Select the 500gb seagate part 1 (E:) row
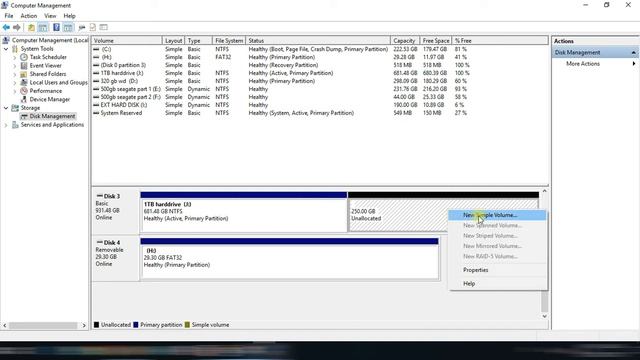This screenshot has height=360, width=640. click(x=282, y=89)
